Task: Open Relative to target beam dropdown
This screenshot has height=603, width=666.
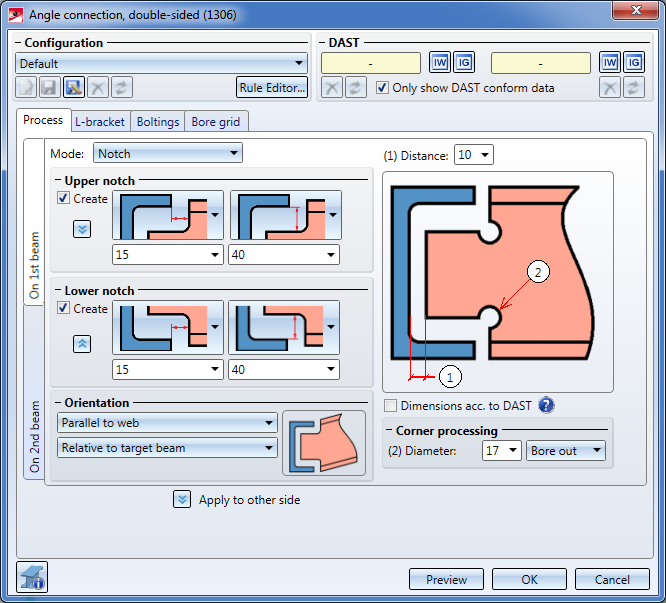Action: (167, 448)
